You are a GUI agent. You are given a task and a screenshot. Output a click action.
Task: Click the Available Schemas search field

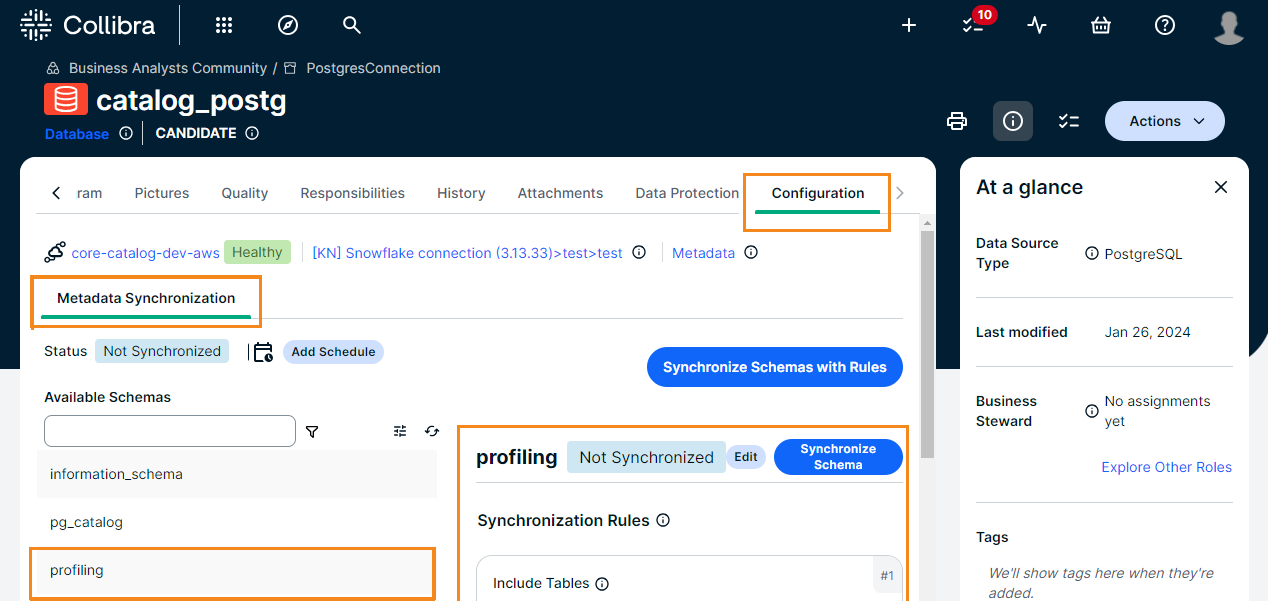(x=170, y=431)
